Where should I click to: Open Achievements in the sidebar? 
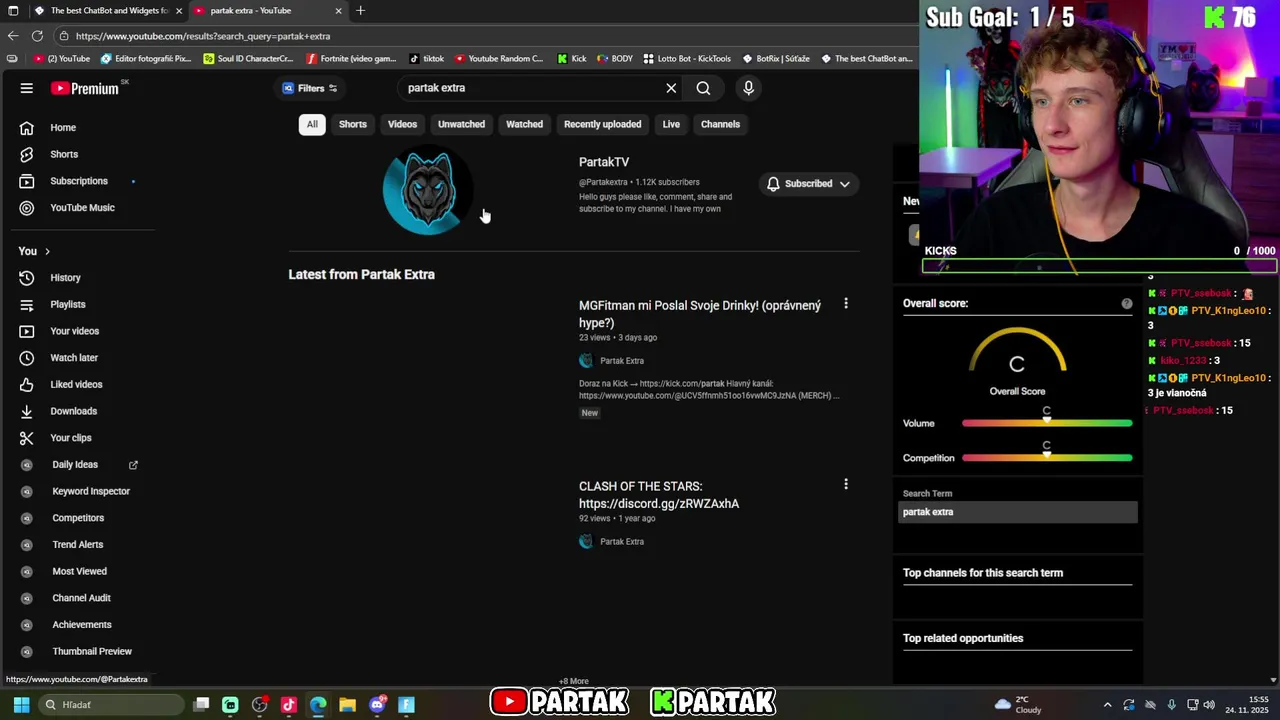point(81,625)
